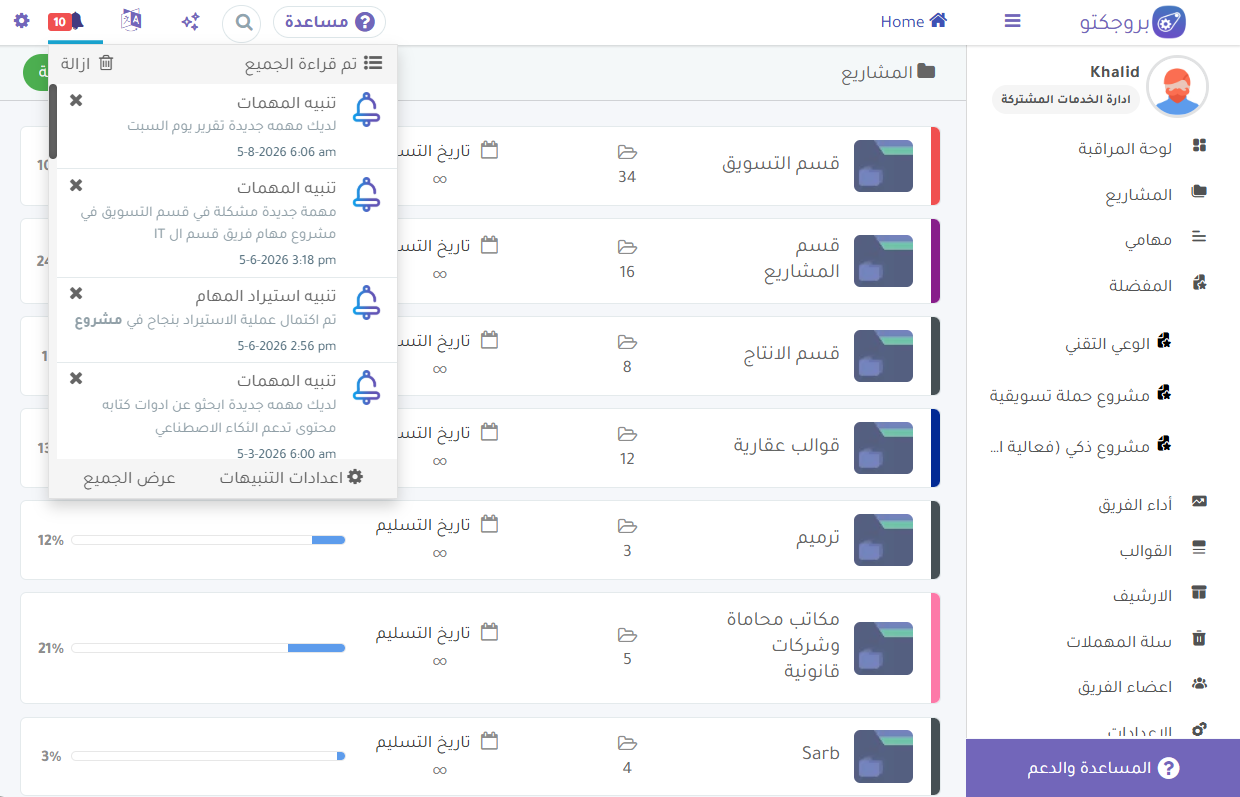The image size is (1240, 797).
Task: Open the settings gear in top bar
Action: pyautogui.click(x=22, y=21)
